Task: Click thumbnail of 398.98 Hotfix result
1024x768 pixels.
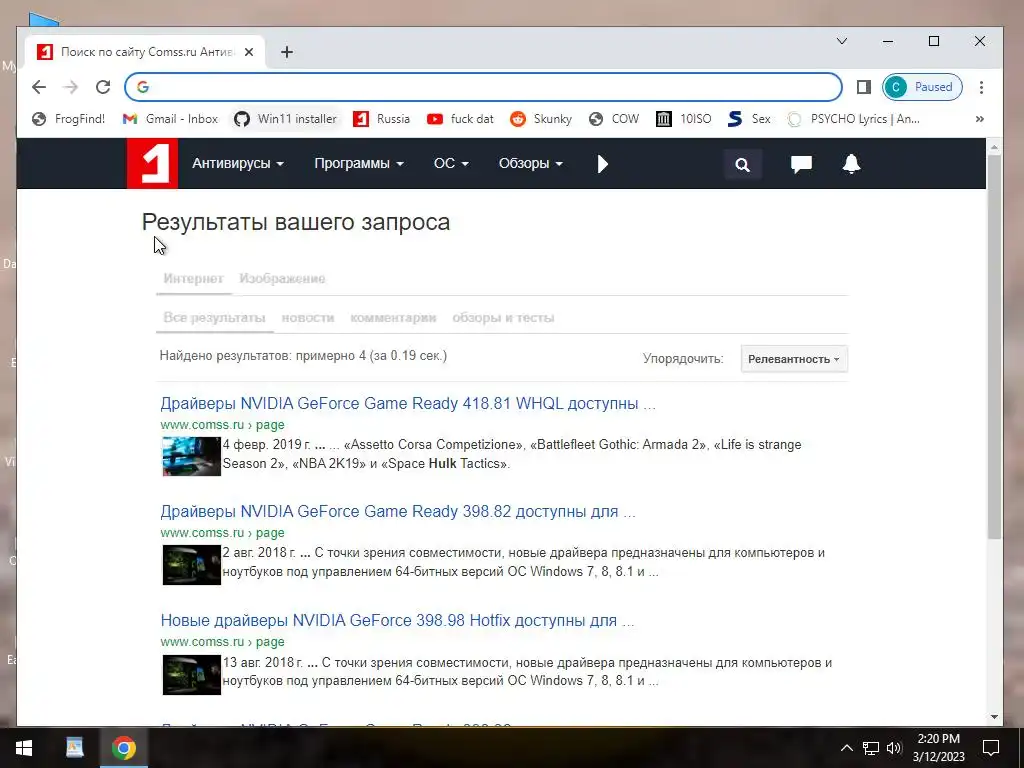Action: coord(191,675)
